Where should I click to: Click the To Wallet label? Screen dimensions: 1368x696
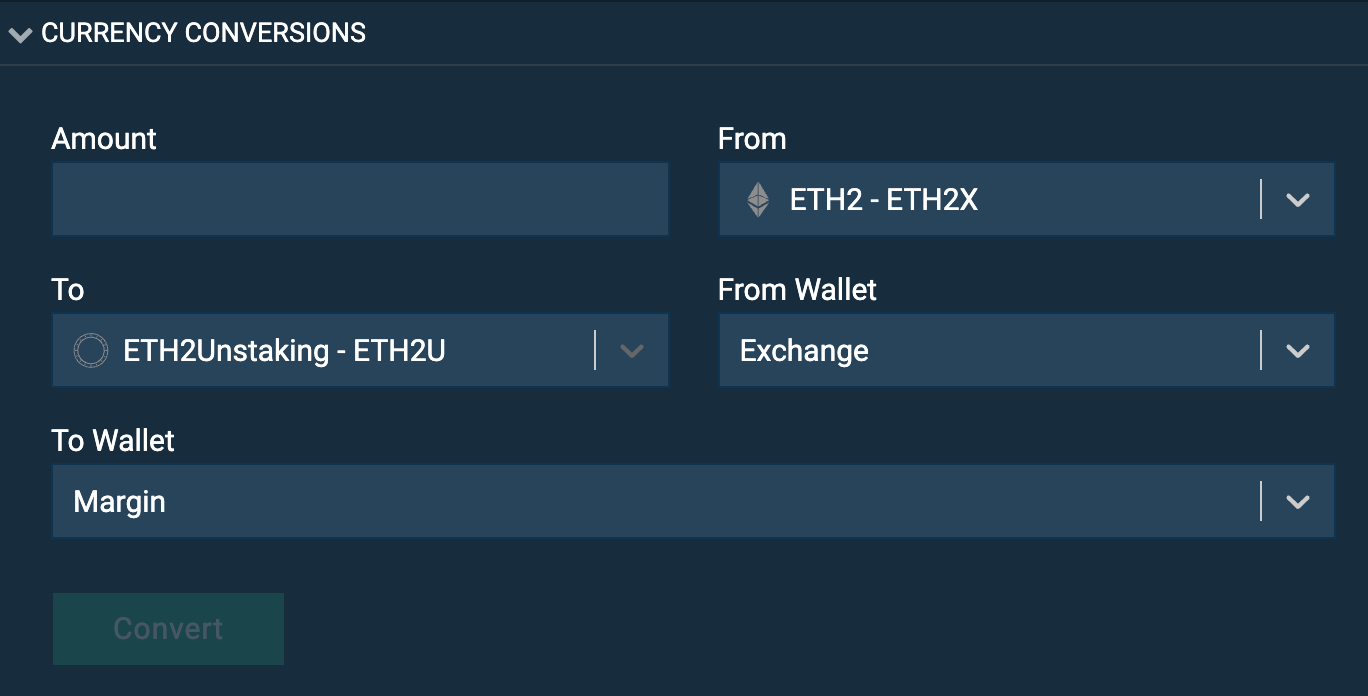[113, 441]
